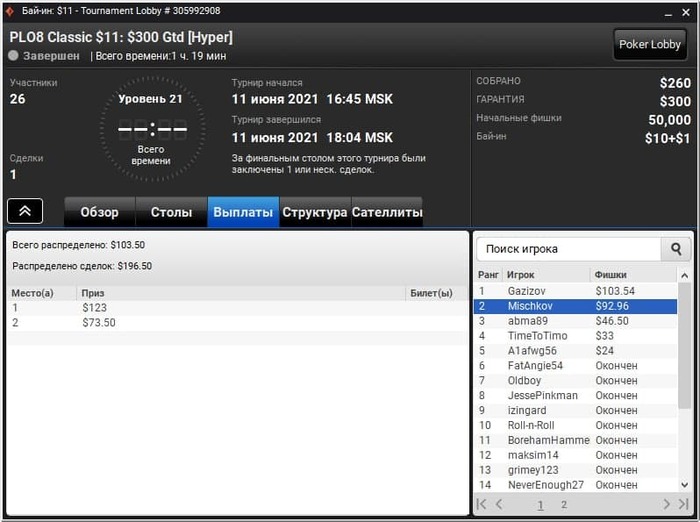Screen dimensions: 700x522
Task: Click the Poker Lobby button
Action: click(650, 44)
